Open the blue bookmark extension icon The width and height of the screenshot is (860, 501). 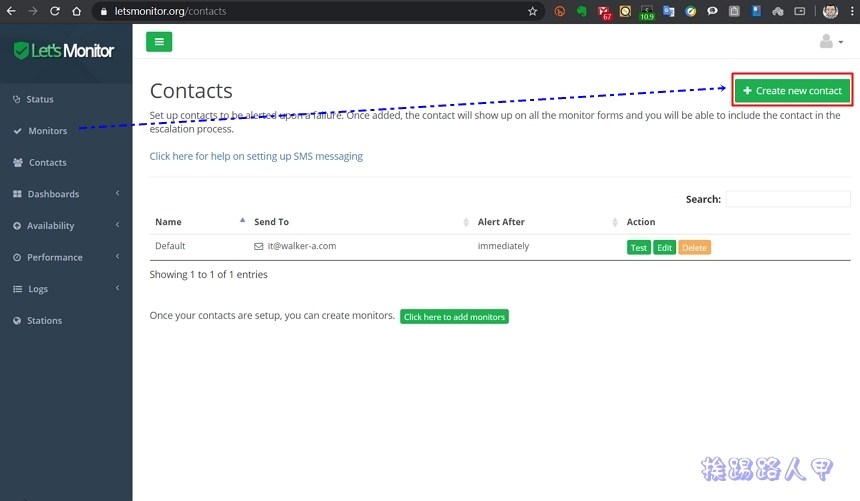(756, 11)
